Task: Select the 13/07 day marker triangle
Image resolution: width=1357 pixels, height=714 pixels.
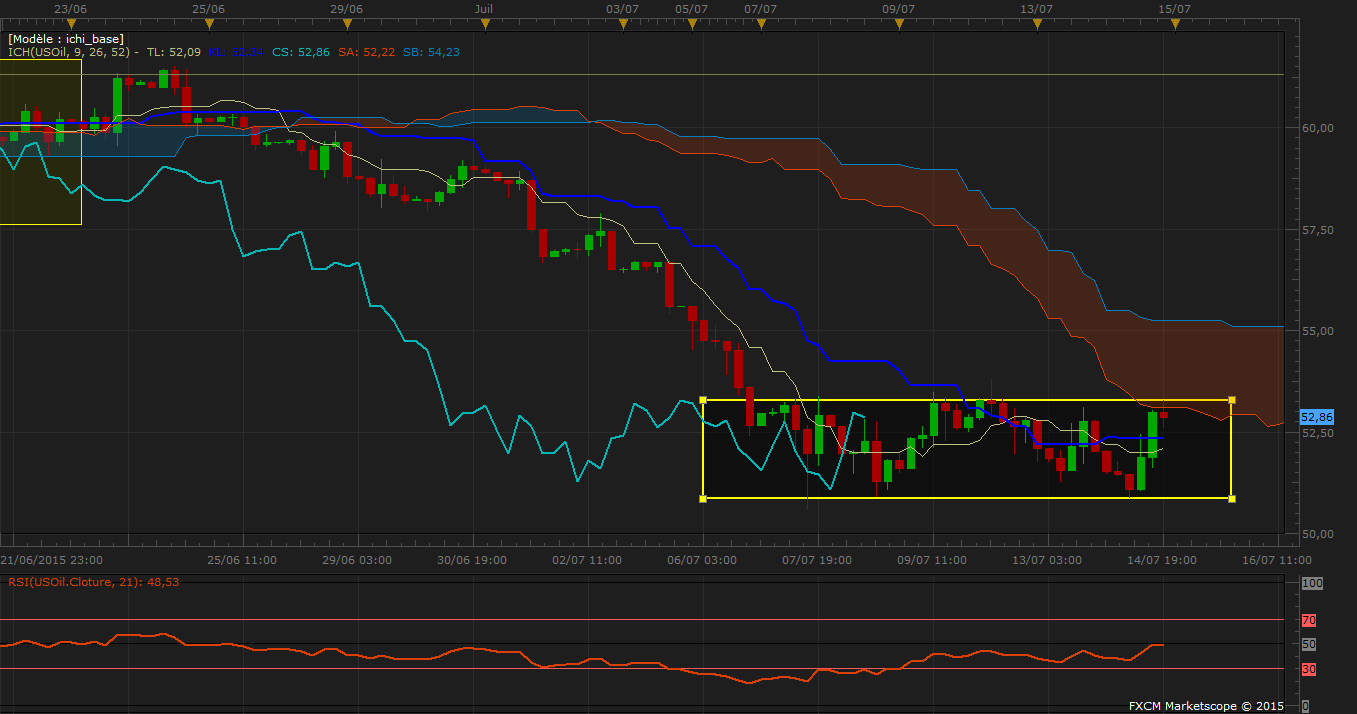Action: click(x=1036, y=23)
